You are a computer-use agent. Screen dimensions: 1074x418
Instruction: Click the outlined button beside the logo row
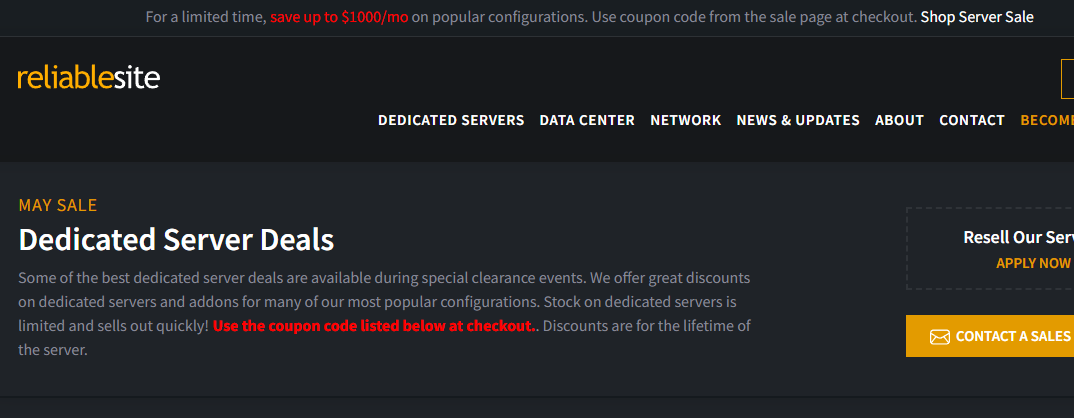(1067, 79)
